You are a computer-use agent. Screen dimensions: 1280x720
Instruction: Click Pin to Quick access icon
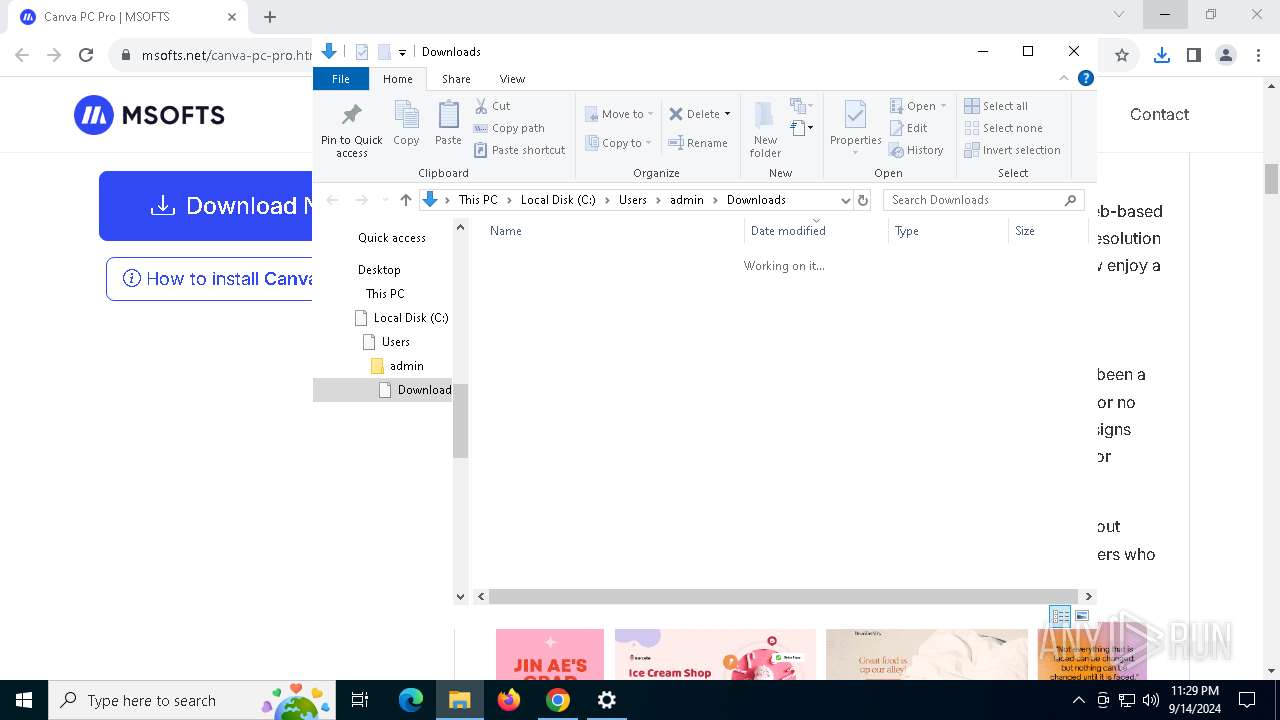pyautogui.click(x=351, y=130)
